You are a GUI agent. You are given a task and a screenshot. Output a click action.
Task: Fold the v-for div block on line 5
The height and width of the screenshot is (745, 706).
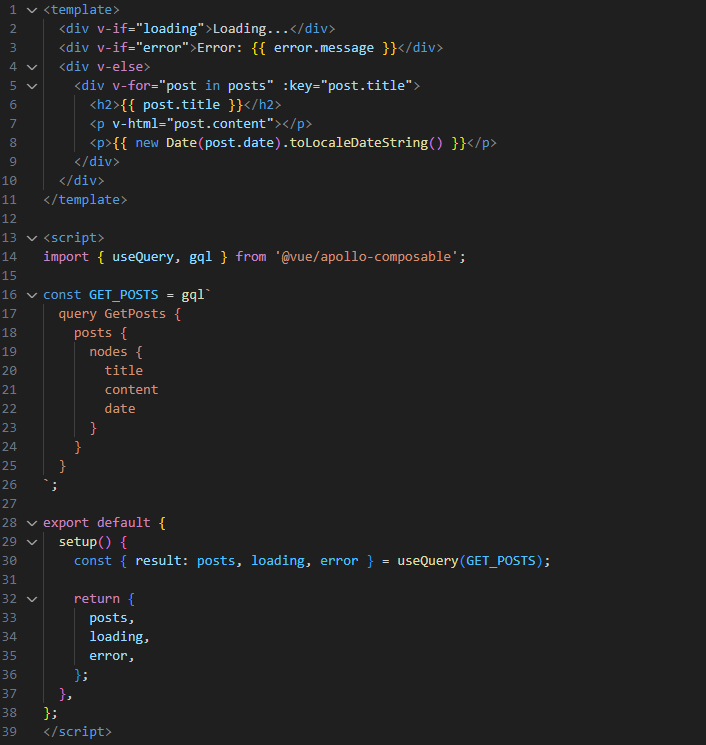click(x=32, y=85)
